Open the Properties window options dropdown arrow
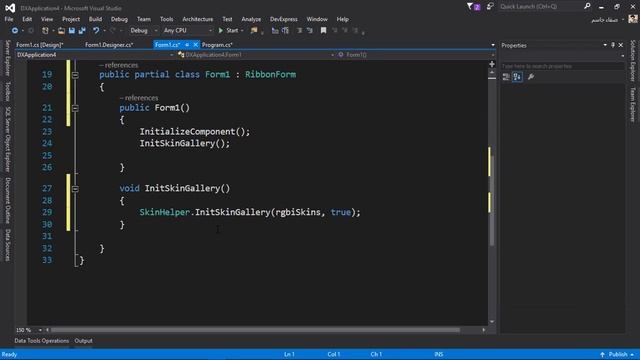Viewport: 640px width, 360px height. (605, 45)
